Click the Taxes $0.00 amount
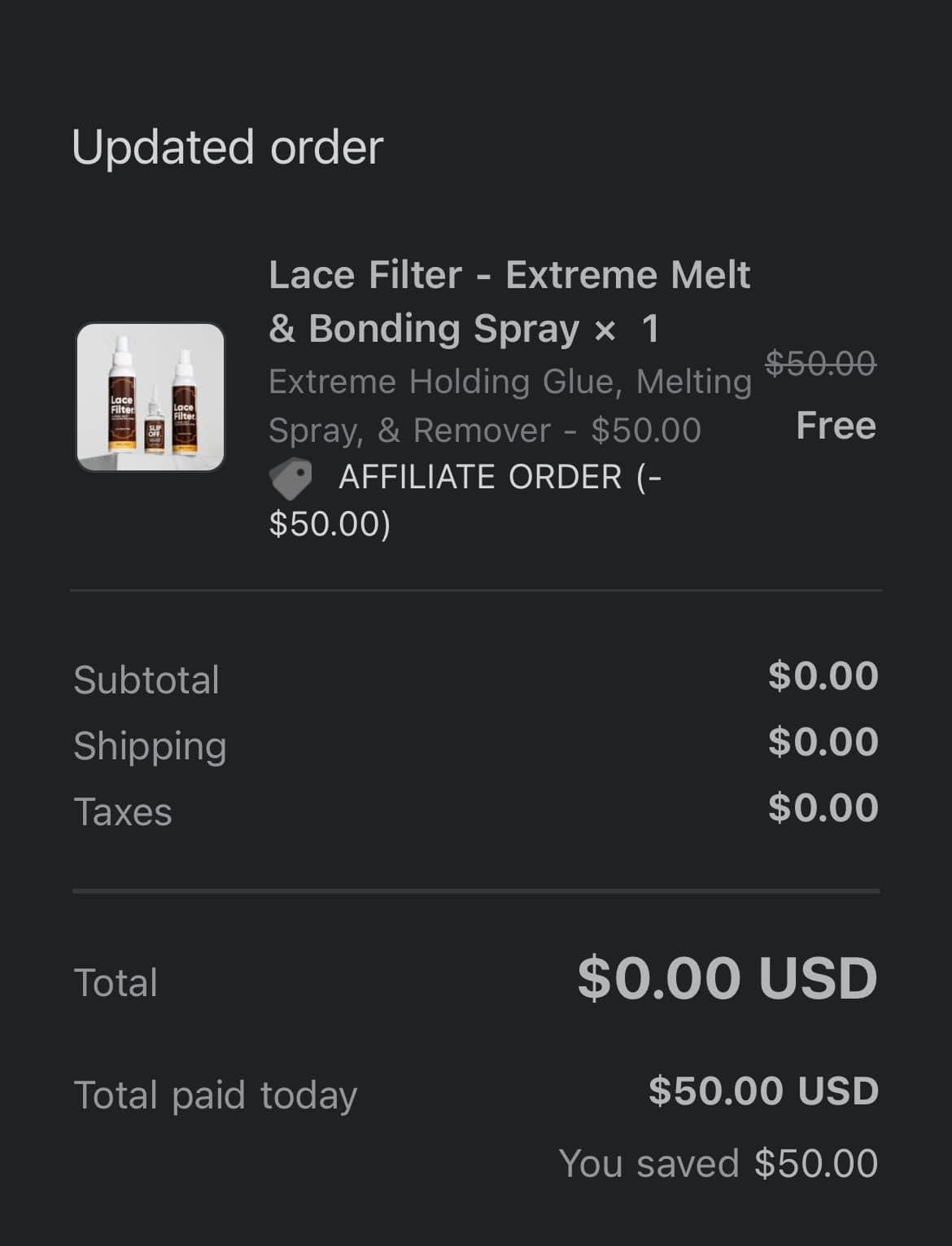This screenshot has width=952, height=1246. tap(823, 807)
